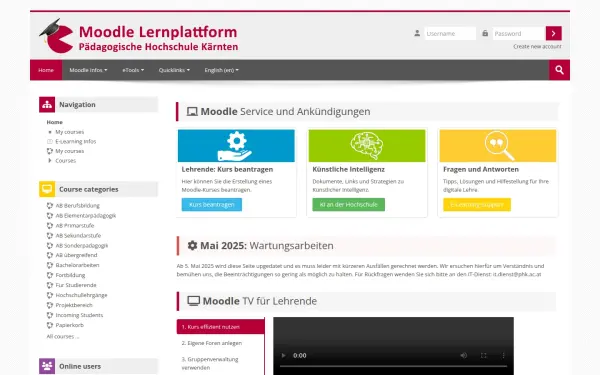Viewport: 600px width, 375px height.
Task: Click the Create new account link
Action: click(537, 46)
